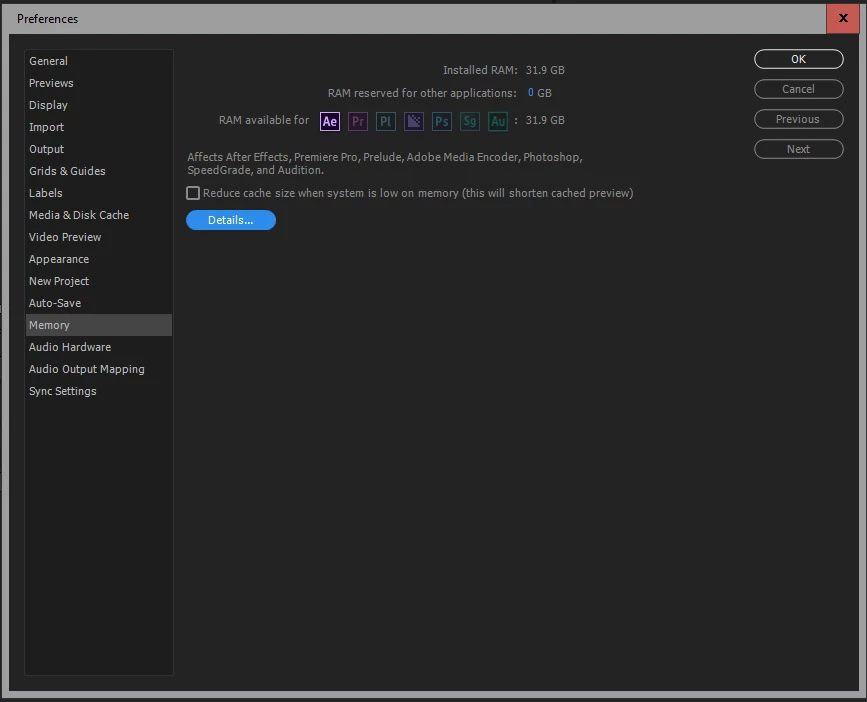Open Grids & Guides preferences
The image size is (867, 702).
(99, 171)
